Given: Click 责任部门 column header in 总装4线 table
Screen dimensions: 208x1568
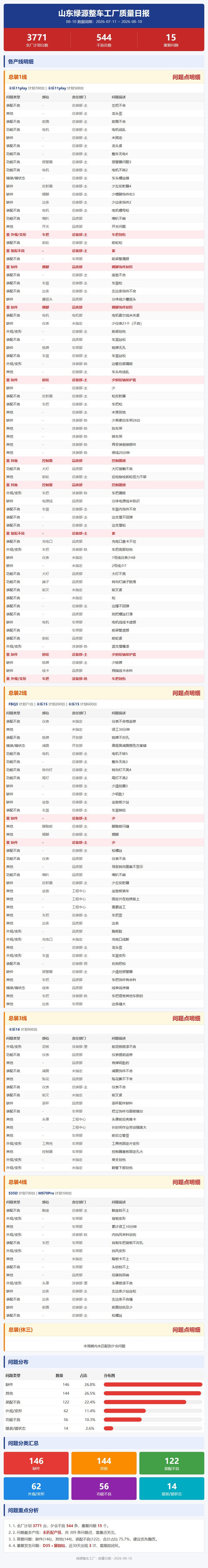Looking at the screenshot, I should (79, 1202).
